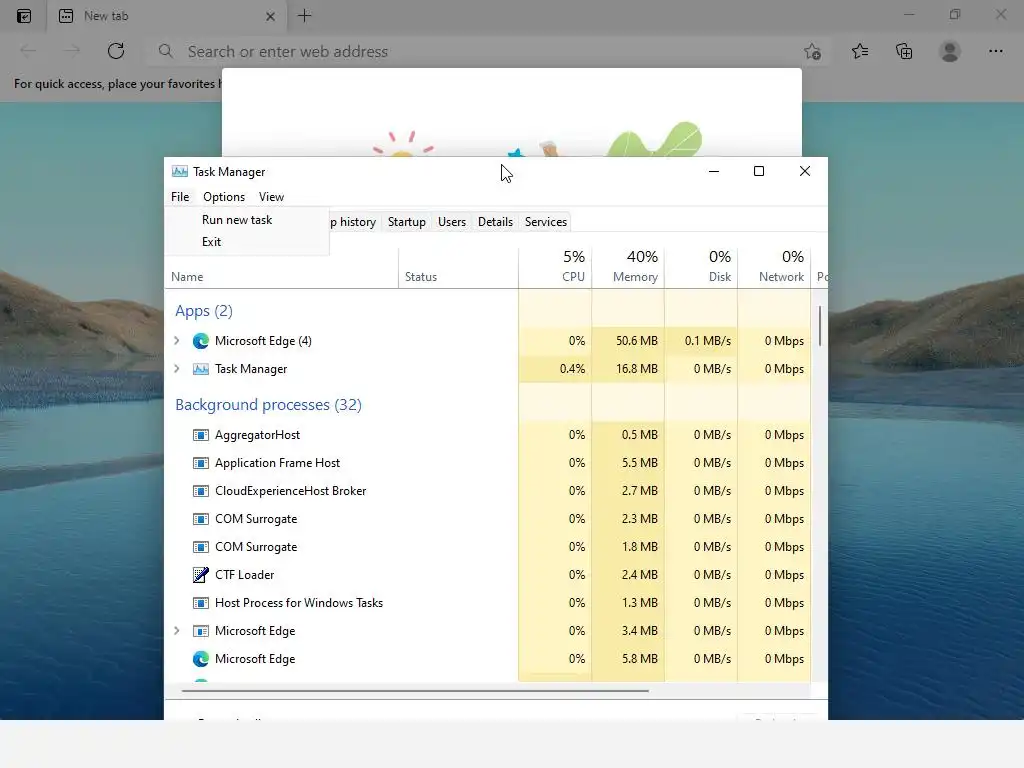Expand the Microsoft Edge background process row
Screen dimensions: 1024x768
pos(176,631)
